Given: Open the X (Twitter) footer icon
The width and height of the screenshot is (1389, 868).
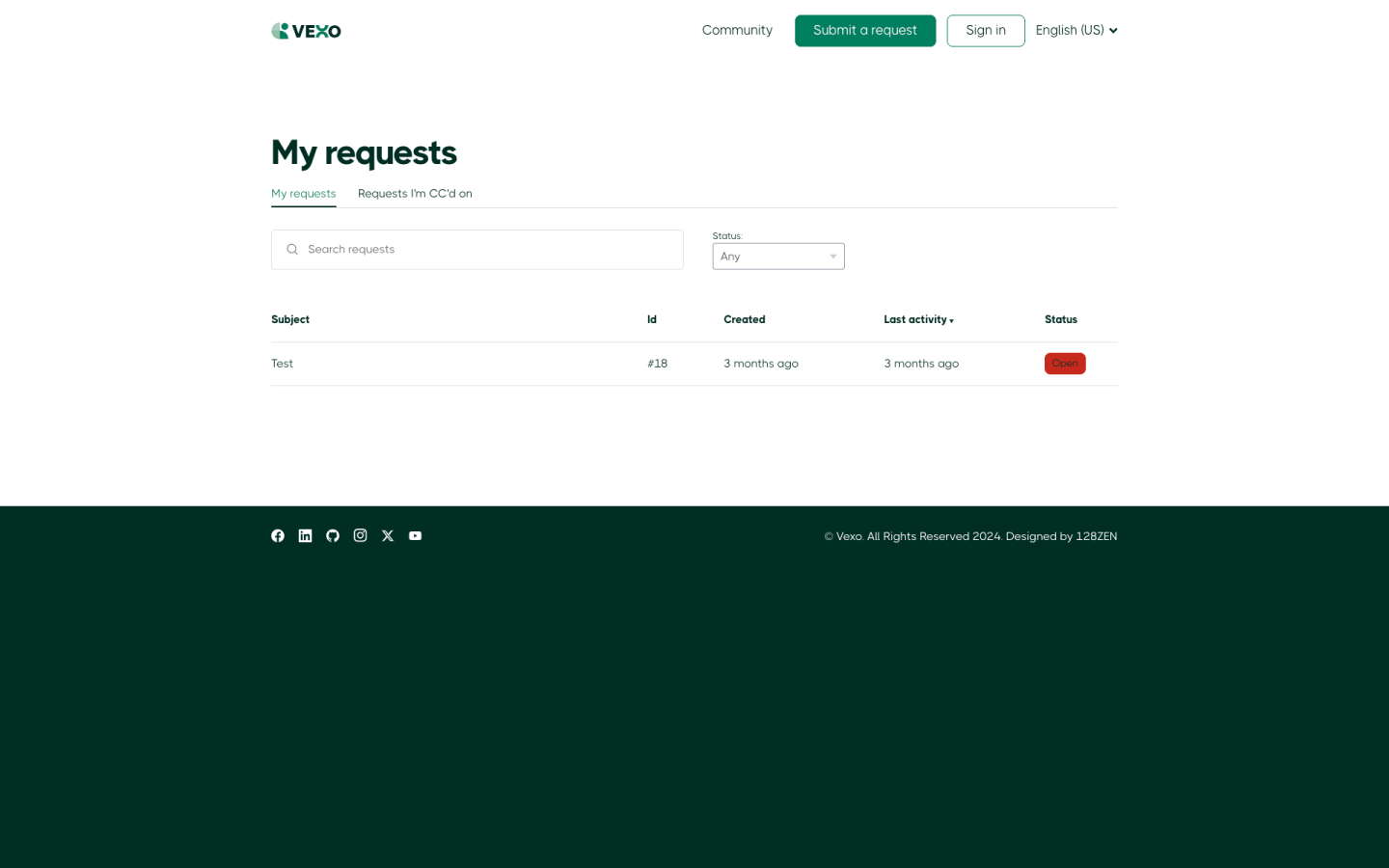Looking at the screenshot, I should click(388, 536).
